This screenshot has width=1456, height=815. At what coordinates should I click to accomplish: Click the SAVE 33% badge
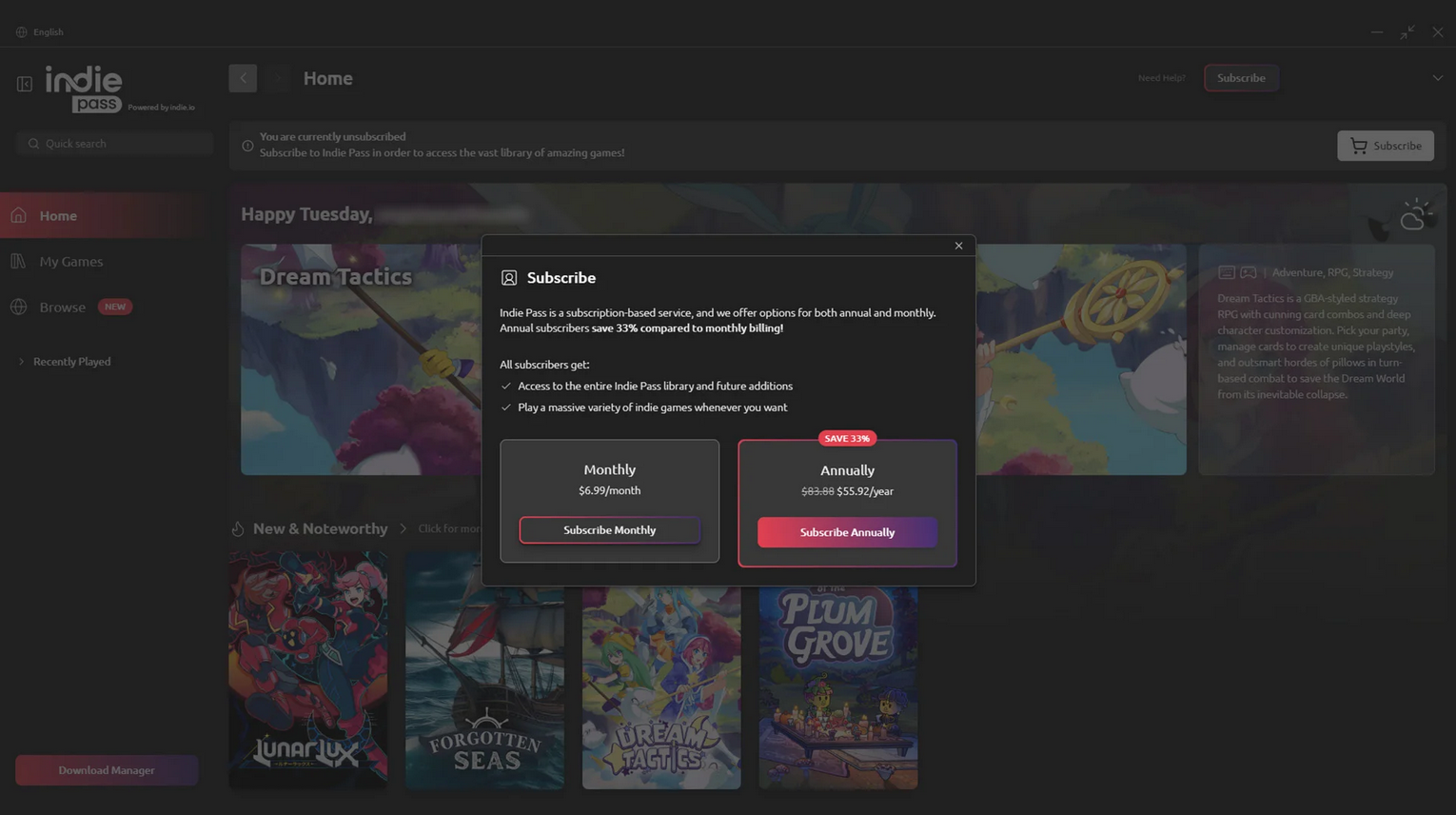click(x=847, y=439)
